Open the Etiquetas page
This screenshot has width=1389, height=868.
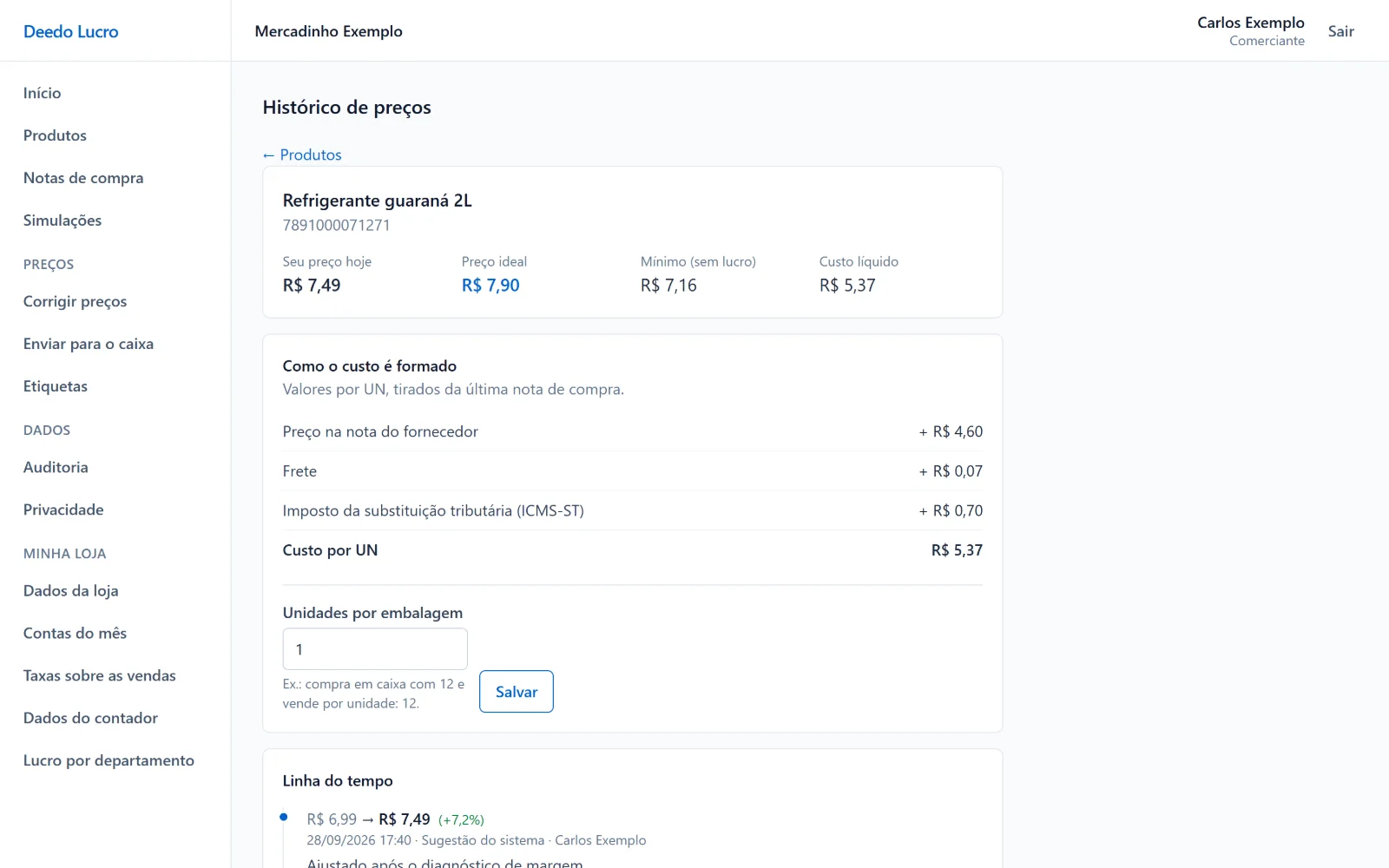click(56, 386)
